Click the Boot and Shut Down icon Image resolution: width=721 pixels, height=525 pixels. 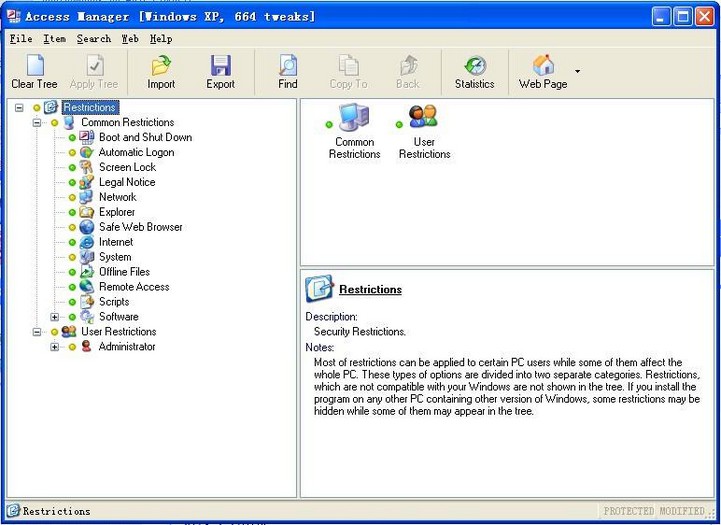[x=86, y=137]
